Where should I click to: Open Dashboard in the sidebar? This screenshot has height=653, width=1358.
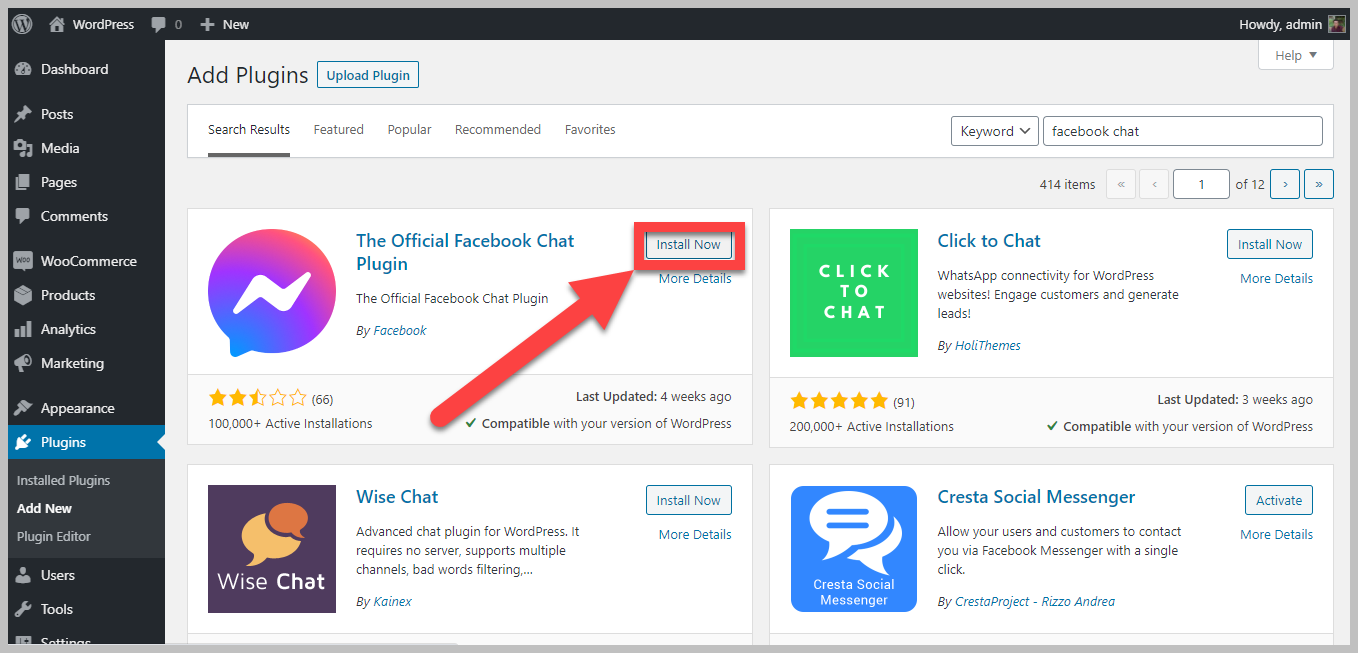tap(86, 69)
